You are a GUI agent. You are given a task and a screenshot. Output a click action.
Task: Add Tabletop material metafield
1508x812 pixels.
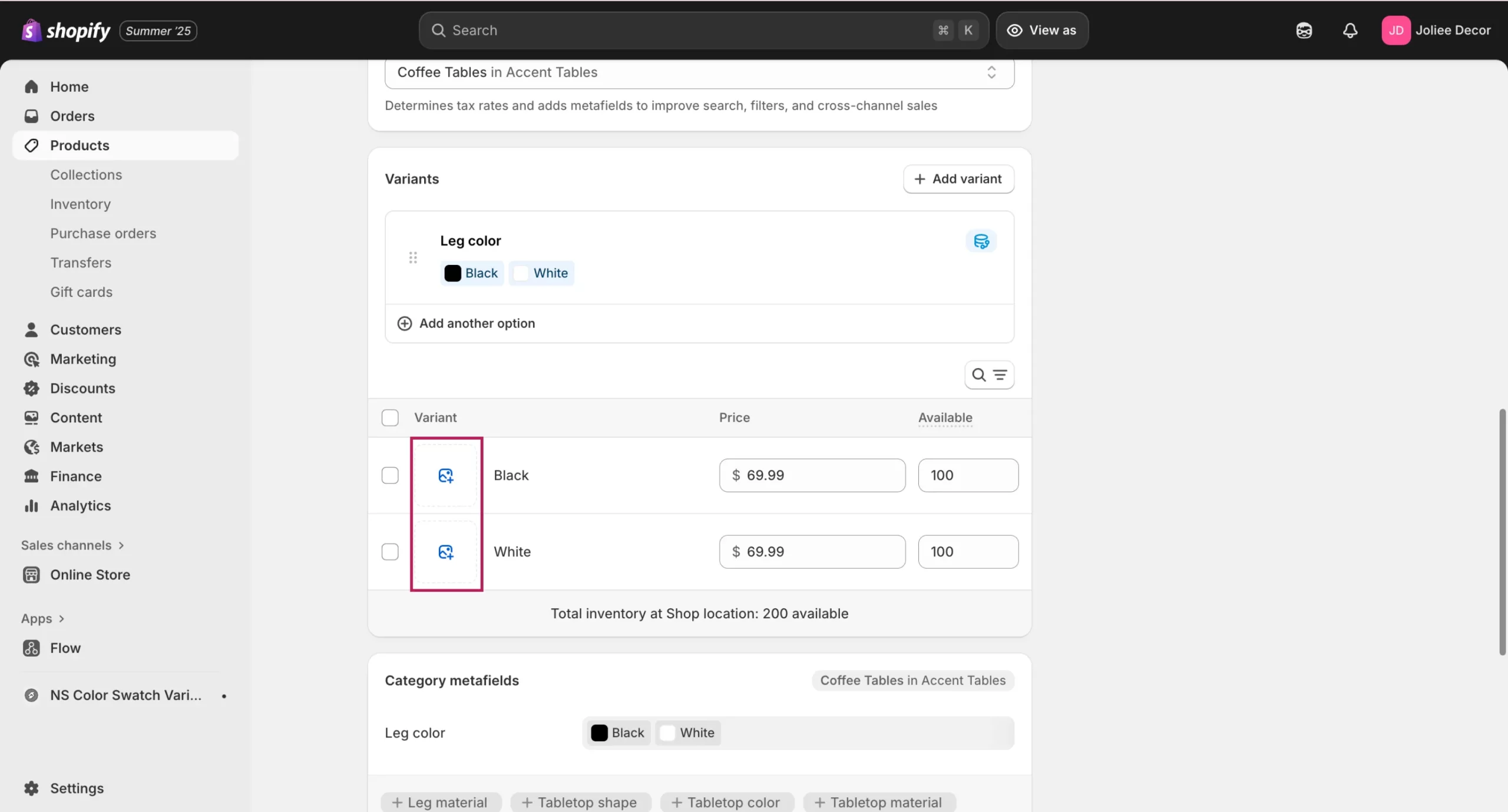point(879,802)
